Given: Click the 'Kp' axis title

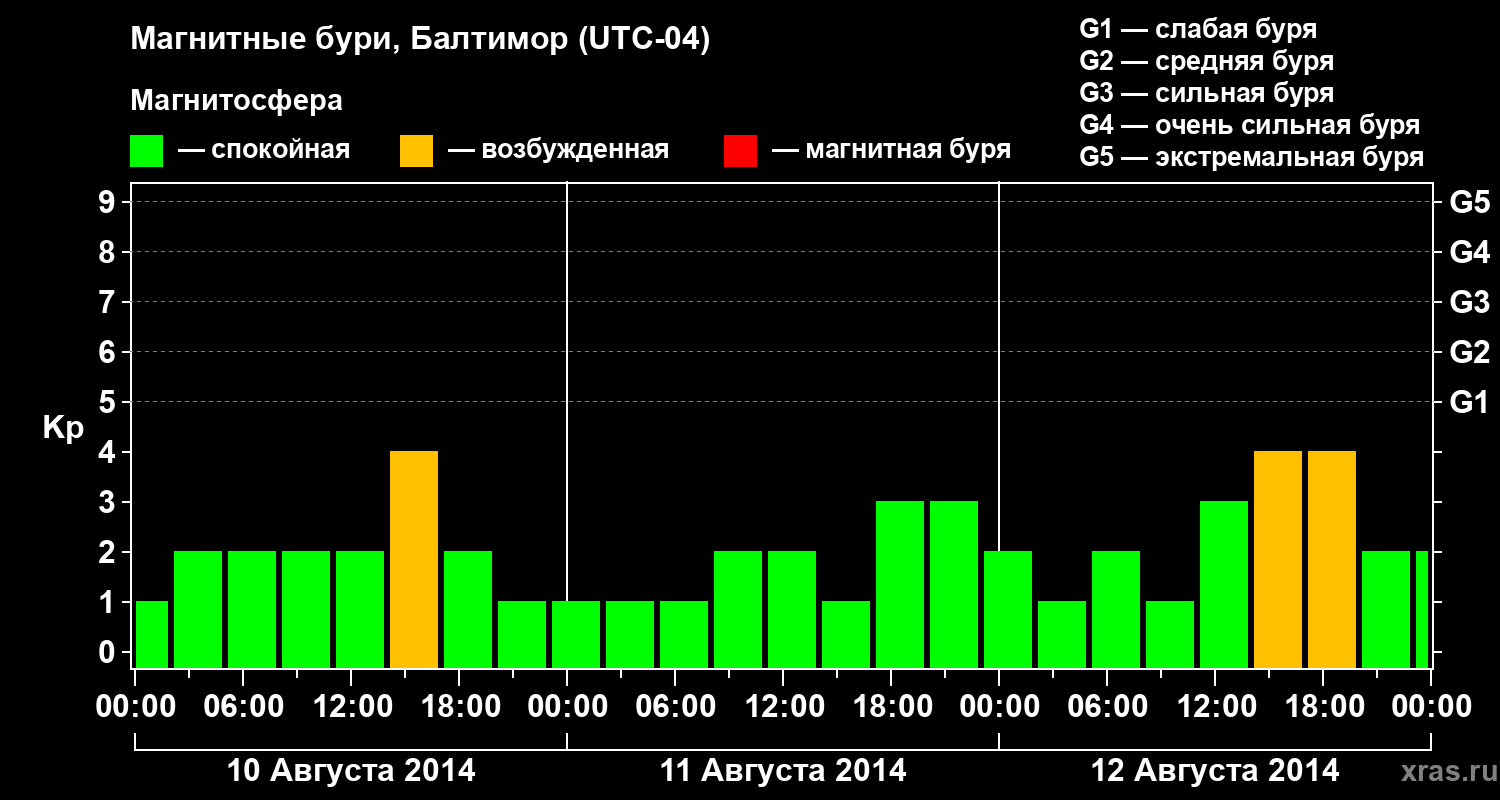Looking at the screenshot, I should [63, 428].
